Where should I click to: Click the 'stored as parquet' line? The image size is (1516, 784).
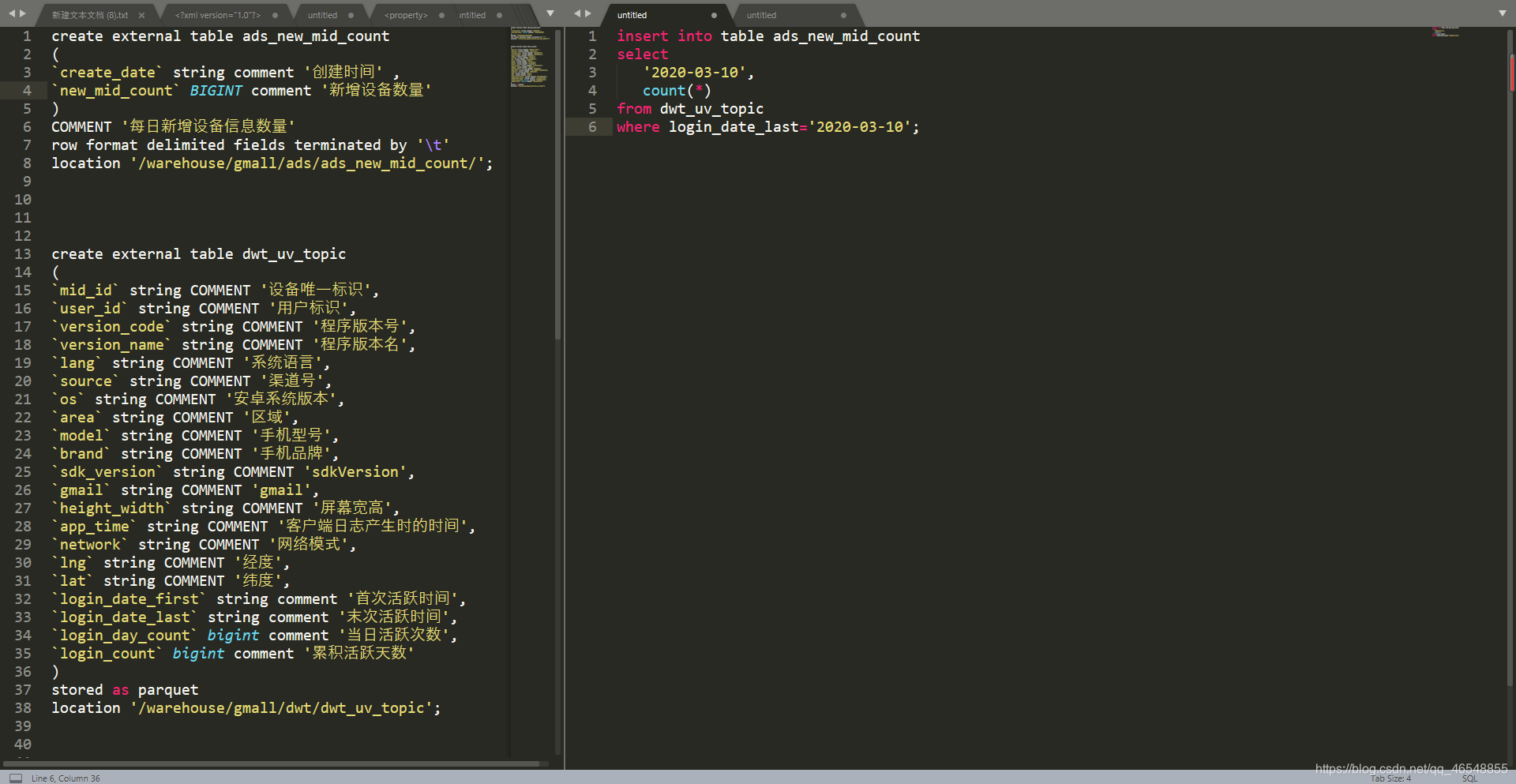[125, 690]
